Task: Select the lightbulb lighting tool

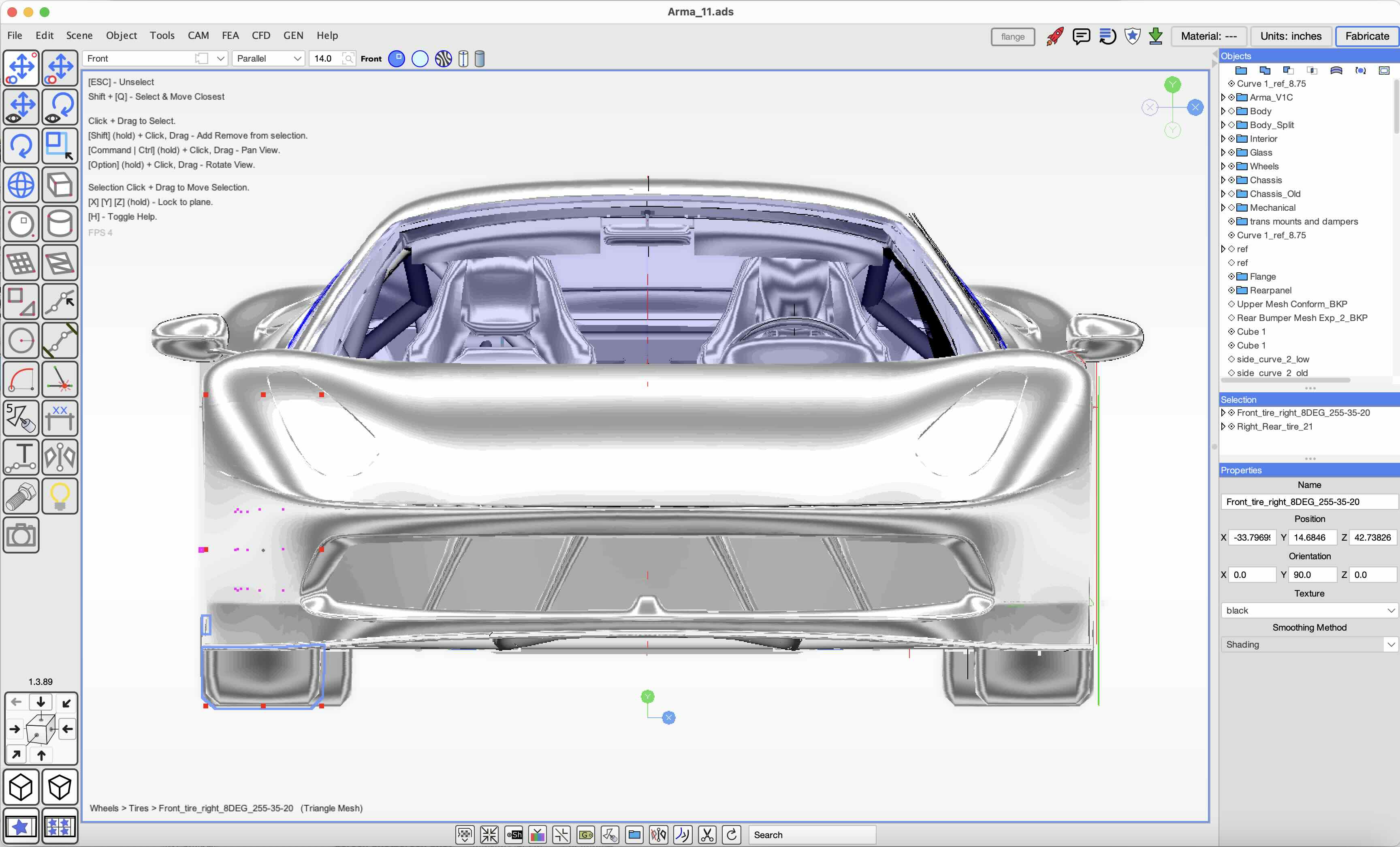Action: coord(60,496)
